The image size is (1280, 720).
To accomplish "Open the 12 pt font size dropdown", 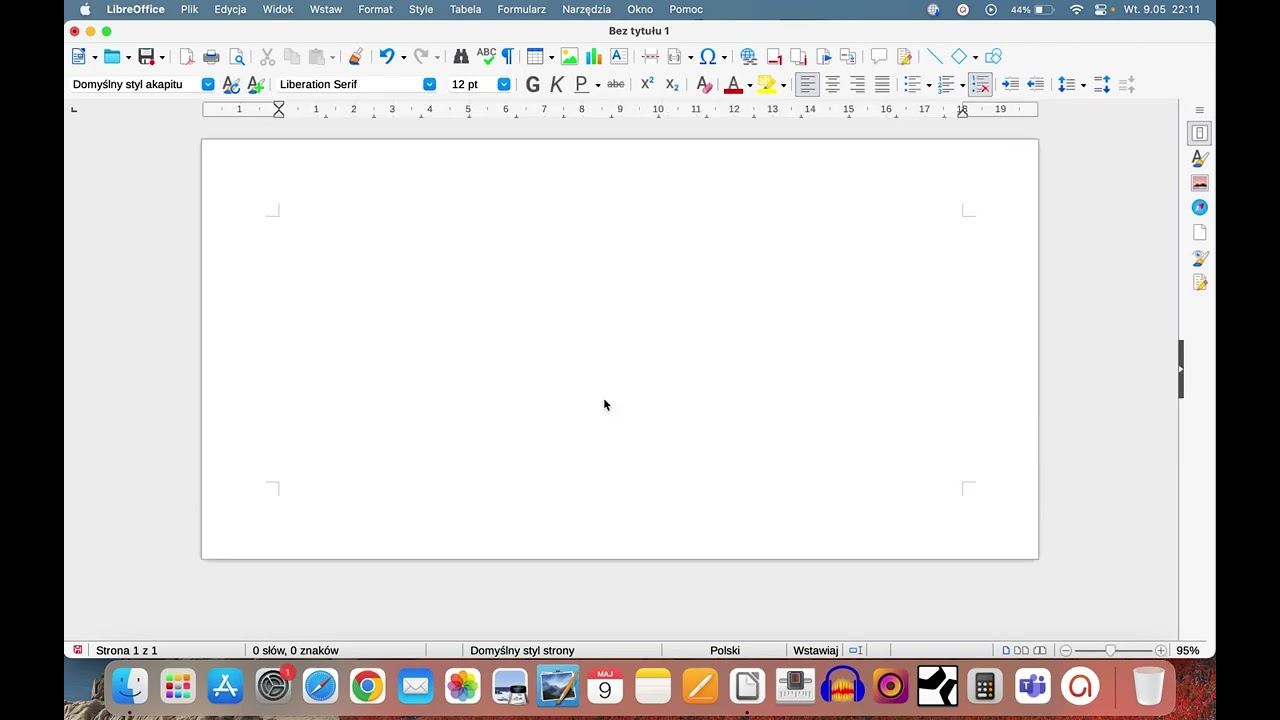I will [x=504, y=84].
